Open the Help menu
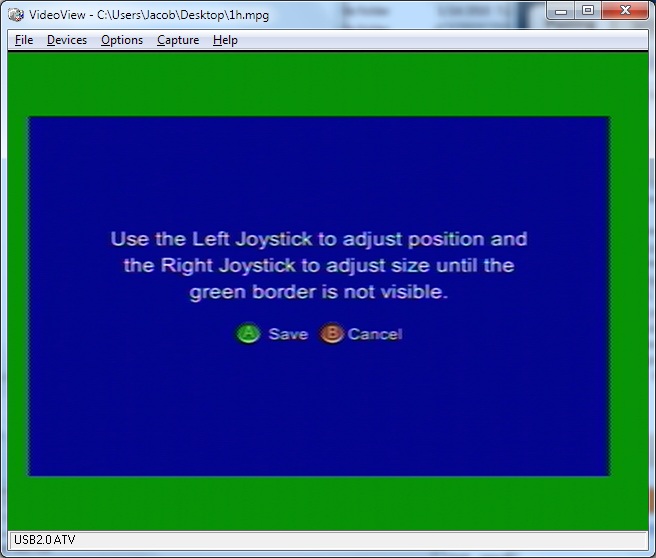 pos(225,40)
